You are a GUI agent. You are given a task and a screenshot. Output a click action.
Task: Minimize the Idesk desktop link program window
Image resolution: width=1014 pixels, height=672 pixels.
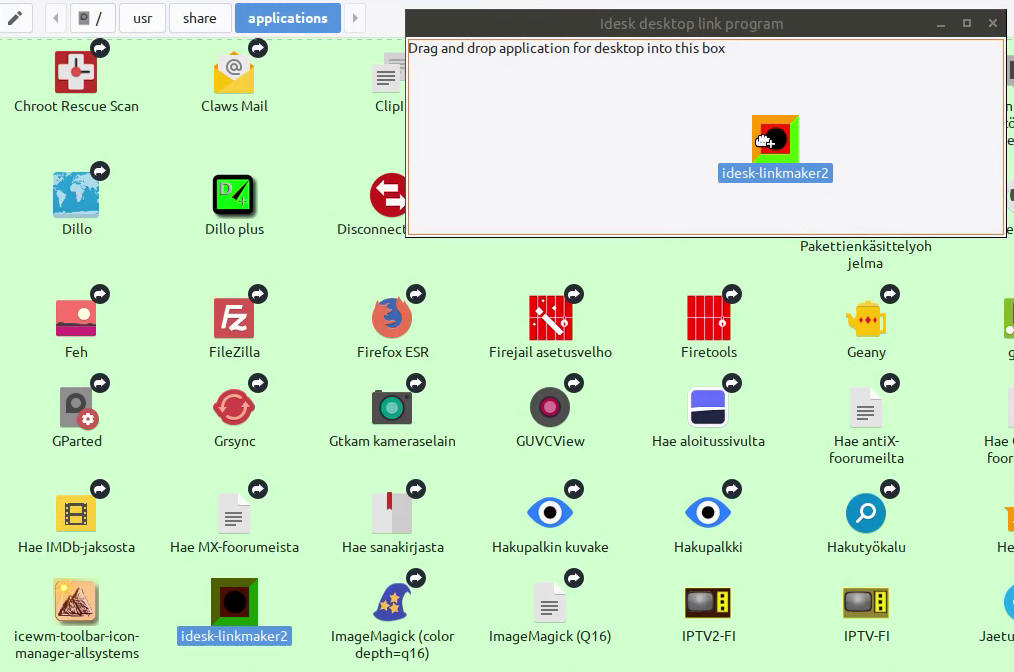click(x=941, y=24)
